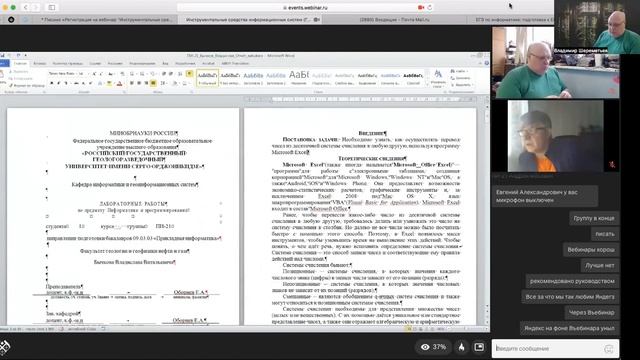This screenshot has width=640, height=360.
Task: Click the Format Painter tool
Action: click(x=27, y=86)
